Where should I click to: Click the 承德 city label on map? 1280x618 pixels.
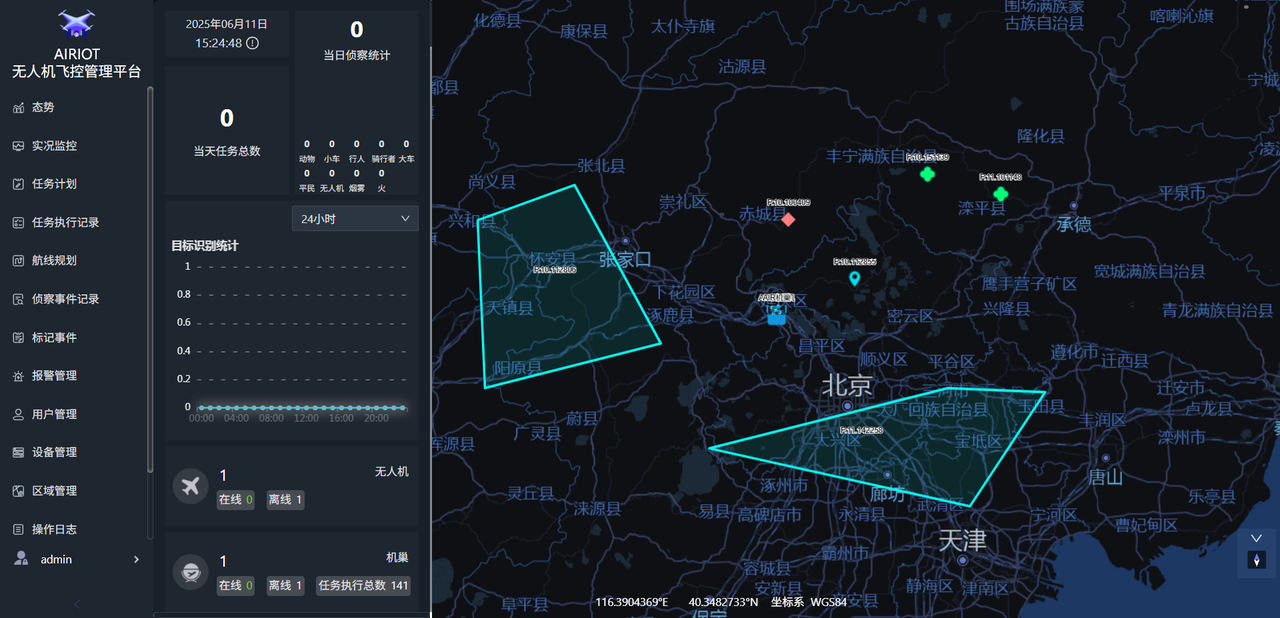1074,225
